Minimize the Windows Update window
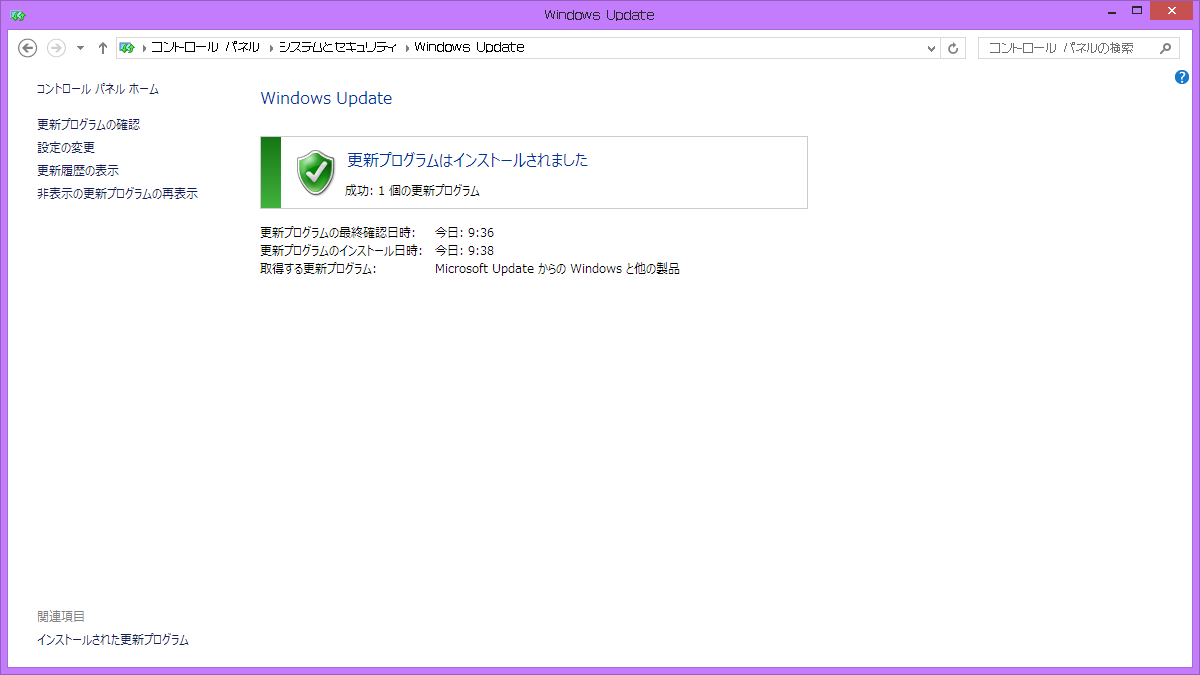 tap(1110, 10)
